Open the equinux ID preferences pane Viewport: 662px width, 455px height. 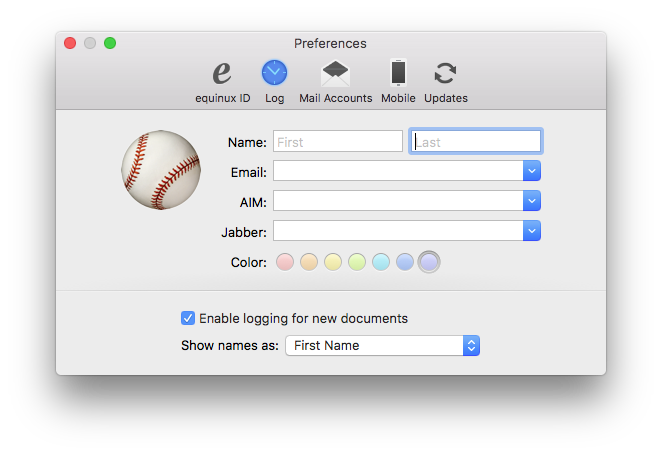222,82
